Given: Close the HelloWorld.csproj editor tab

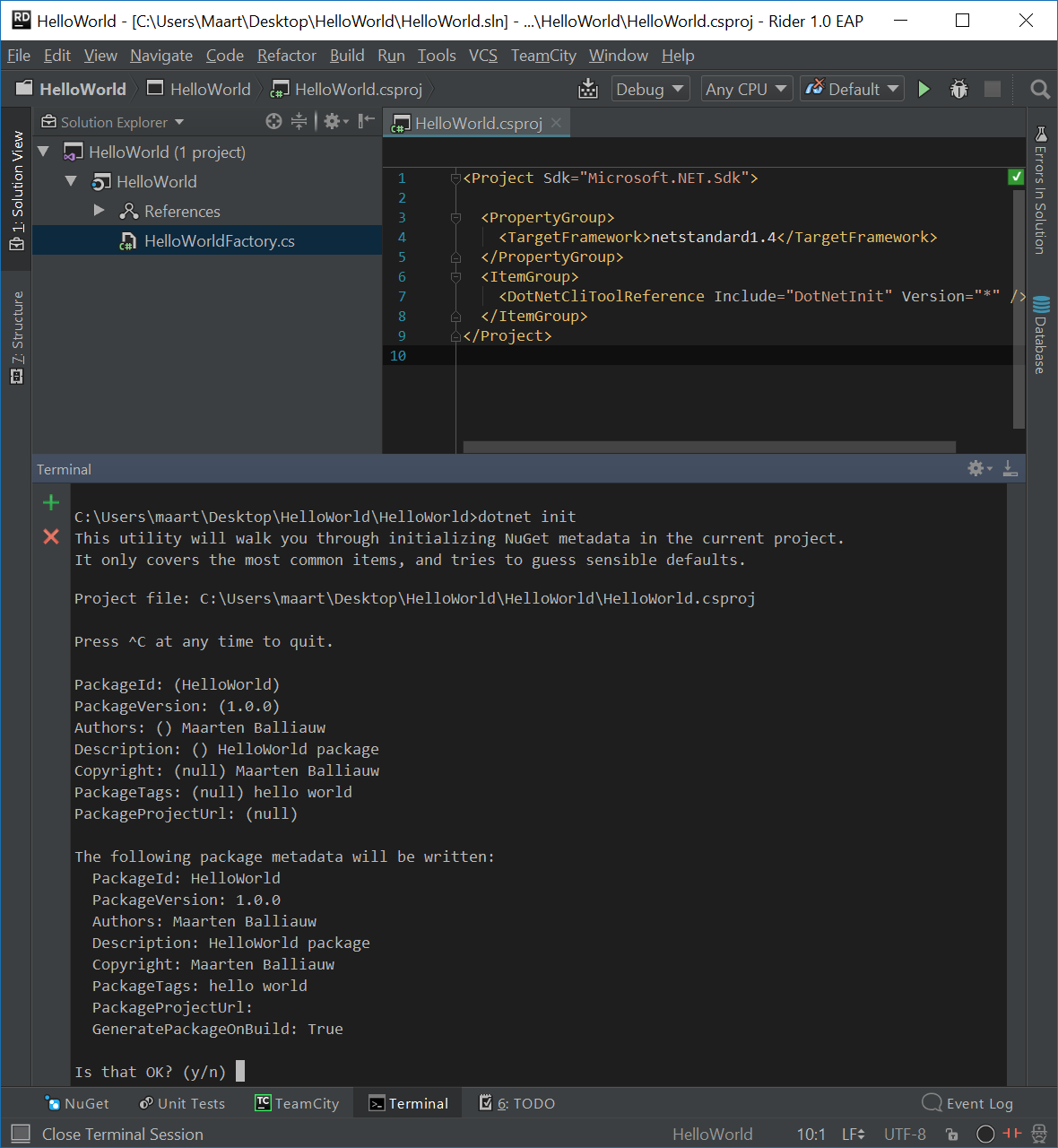Looking at the screenshot, I should coord(557,123).
